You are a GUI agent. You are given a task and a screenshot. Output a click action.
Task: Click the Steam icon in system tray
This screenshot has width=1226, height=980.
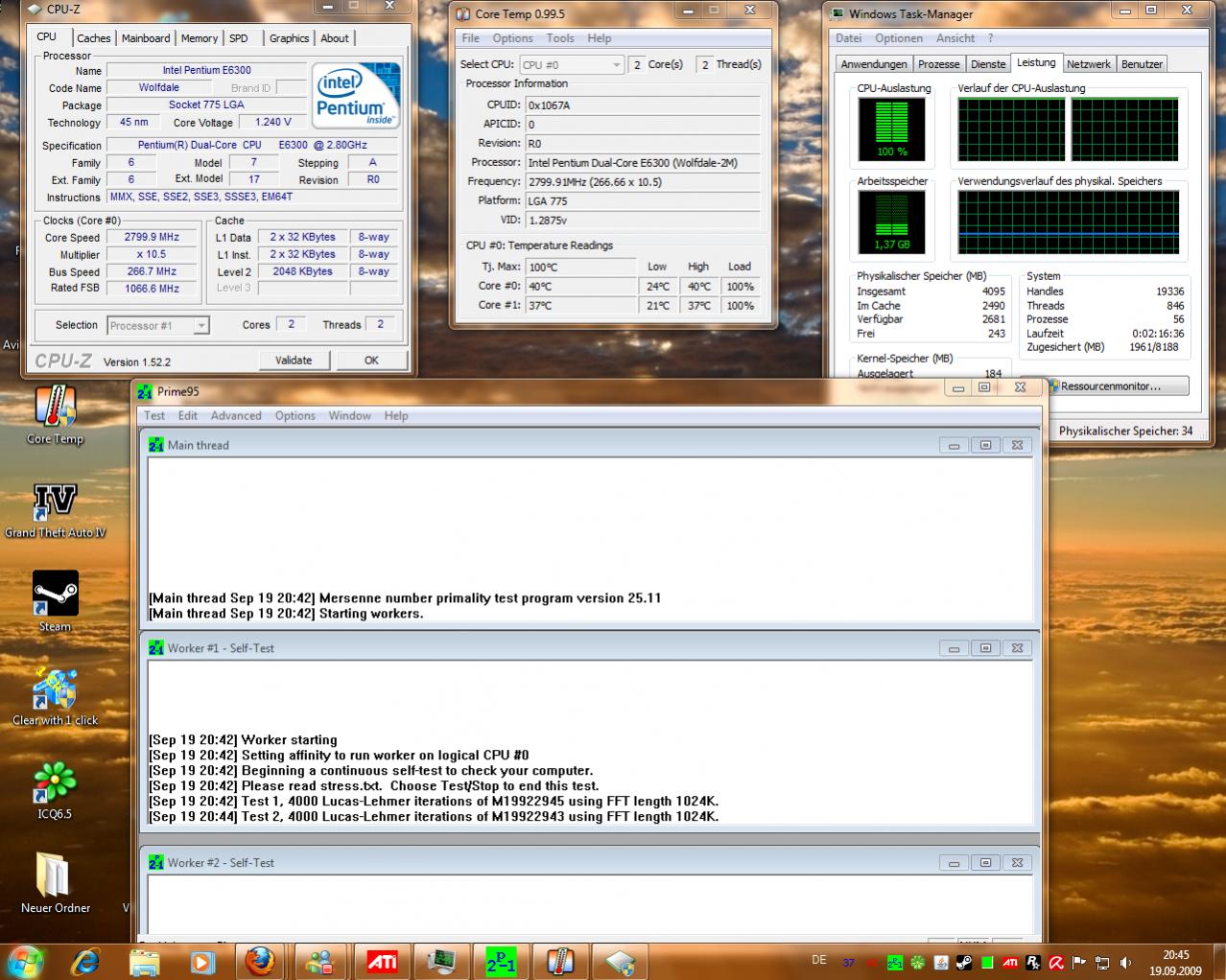tap(964, 963)
